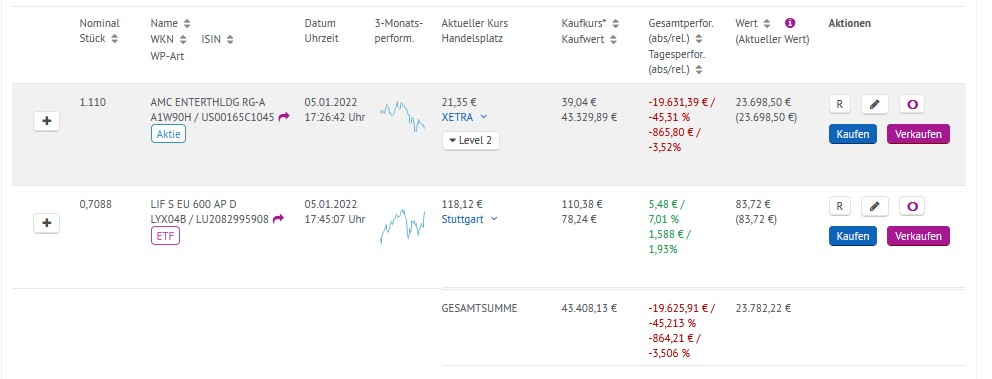The height and width of the screenshot is (379, 992).
Task: Open the XETRA trading venue dropdown
Action: (x=464, y=116)
